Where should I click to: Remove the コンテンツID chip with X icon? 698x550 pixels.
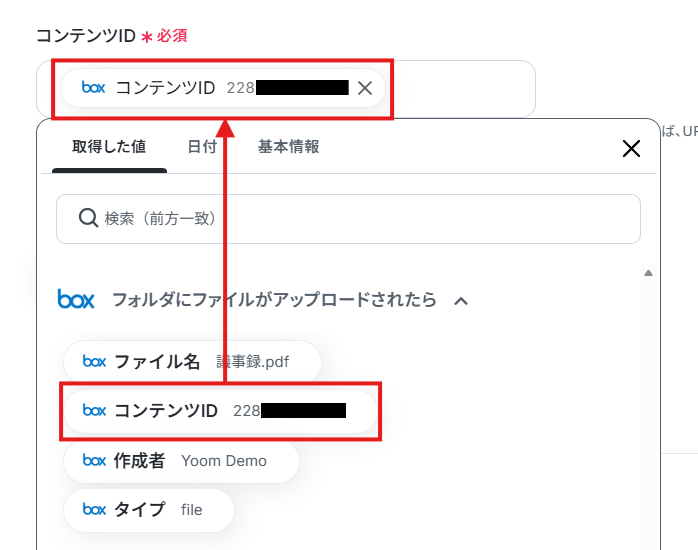[365, 88]
